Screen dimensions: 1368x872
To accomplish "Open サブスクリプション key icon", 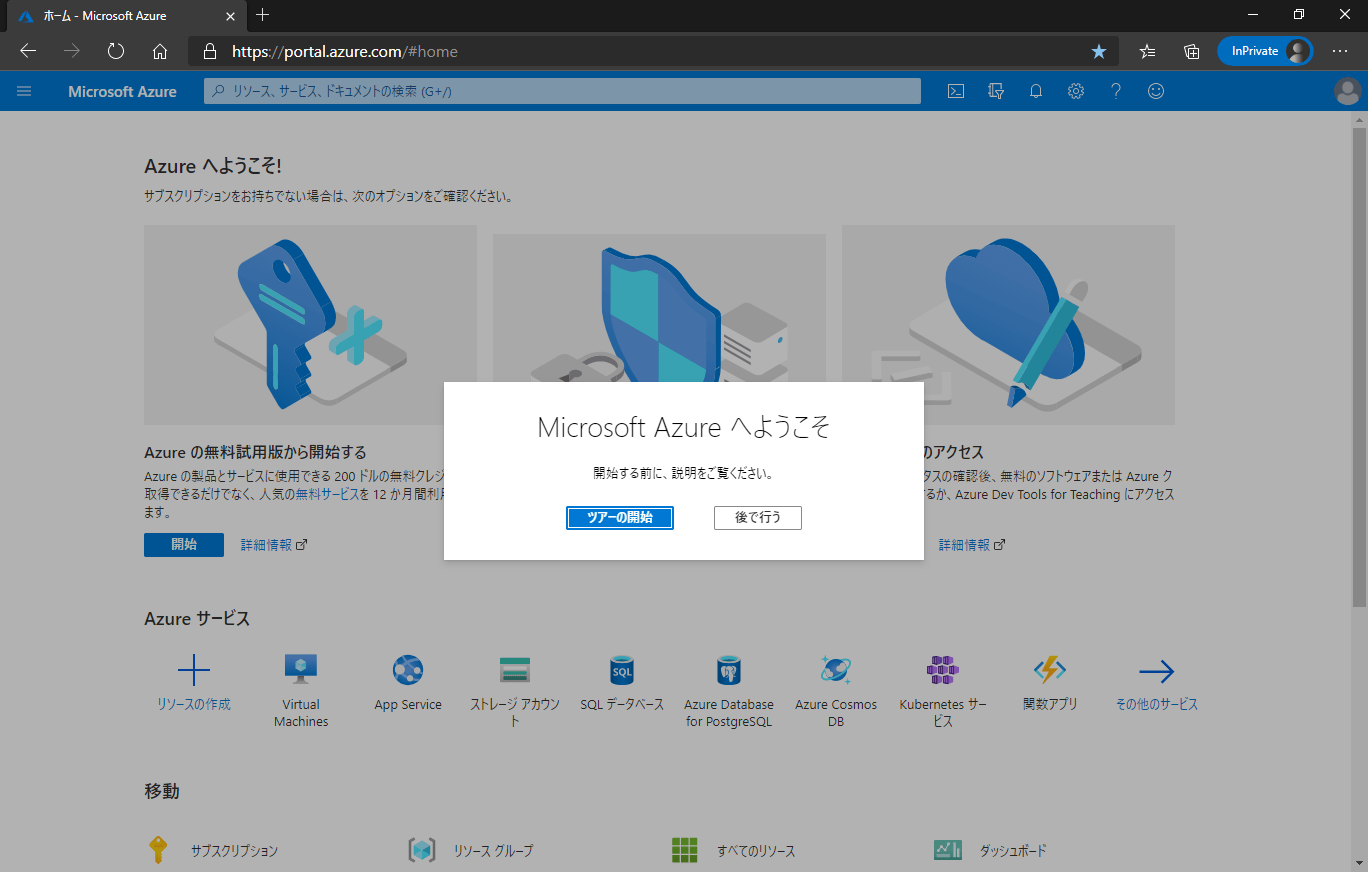I will coord(158,850).
